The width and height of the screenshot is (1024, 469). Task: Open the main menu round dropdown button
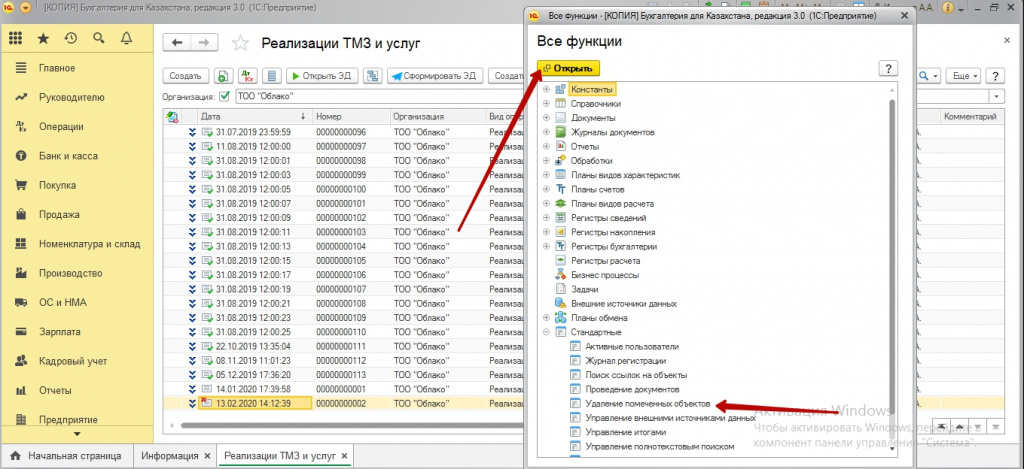coord(25,8)
